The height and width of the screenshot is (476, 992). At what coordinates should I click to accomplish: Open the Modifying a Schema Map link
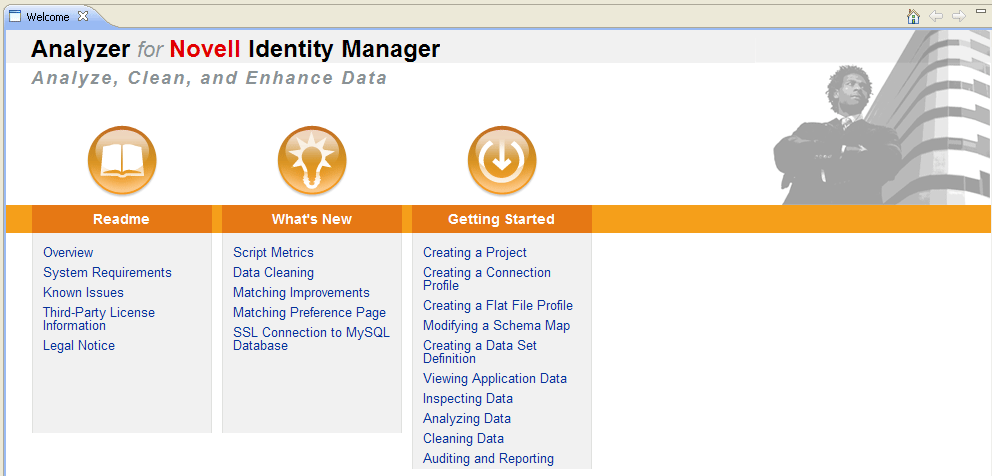(x=496, y=326)
